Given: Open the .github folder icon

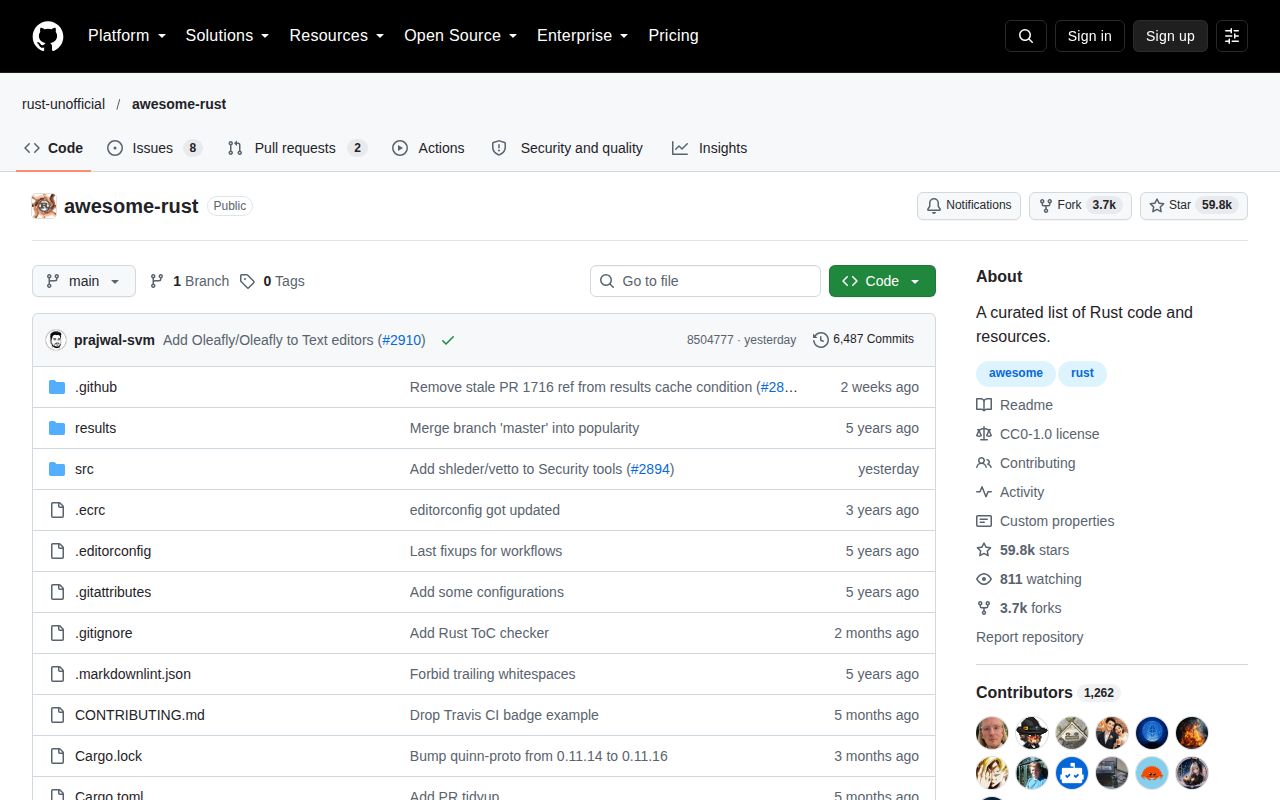Looking at the screenshot, I should coord(57,387).
